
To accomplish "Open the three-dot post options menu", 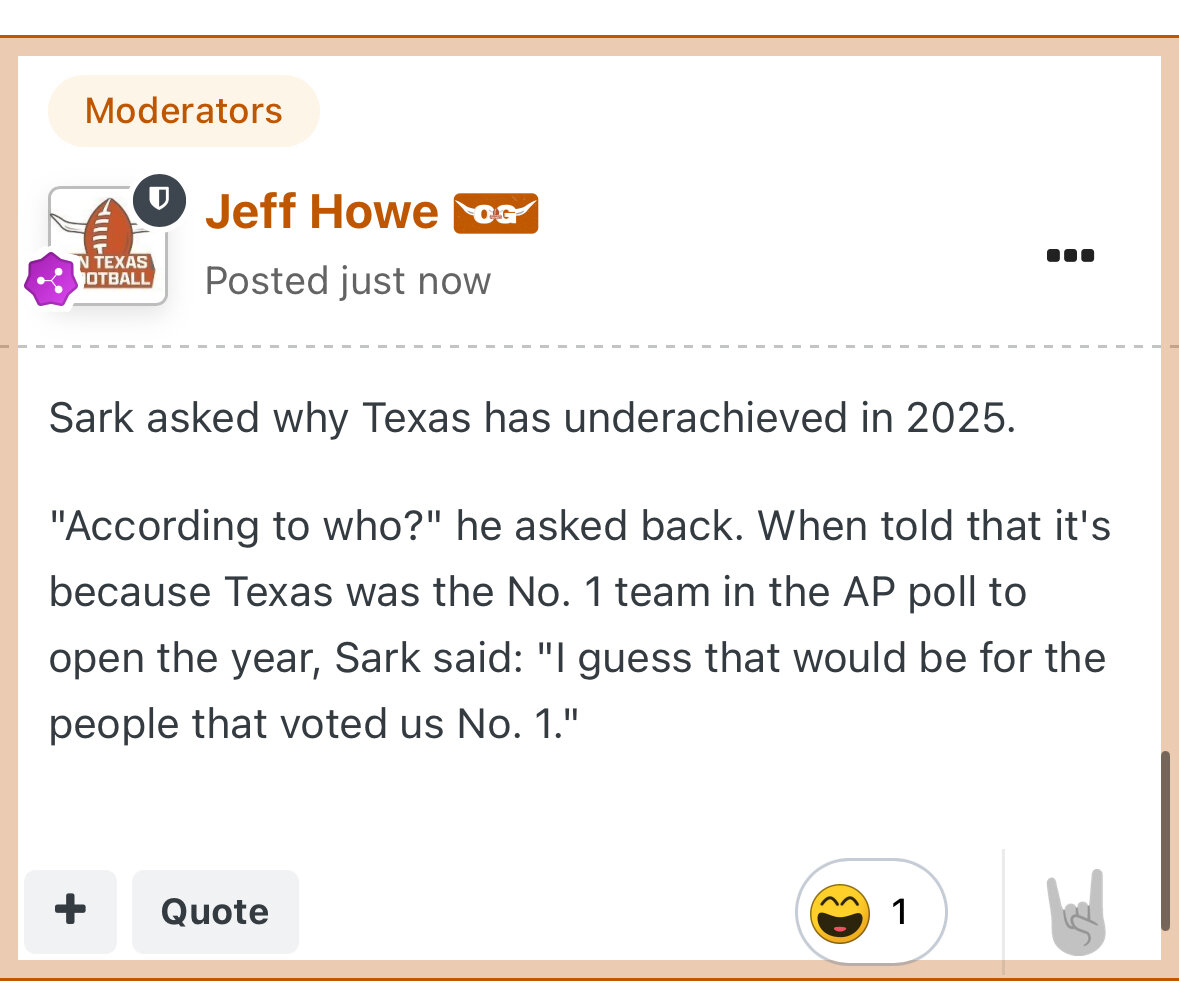I will [x=1070, y=256].
